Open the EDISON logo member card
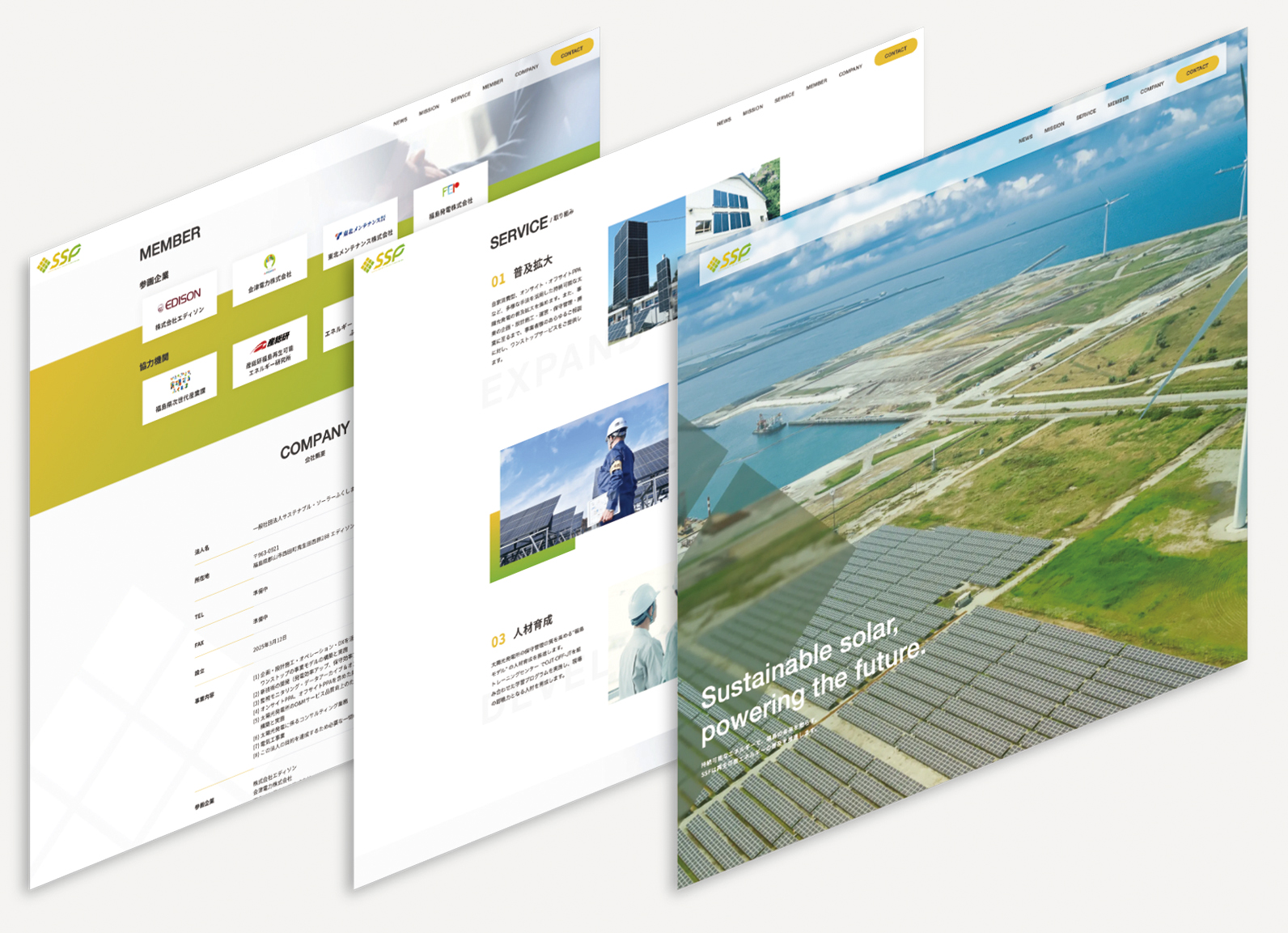Image resolution: width=1288 pixels, height=933 pixels. coord(180,307)
